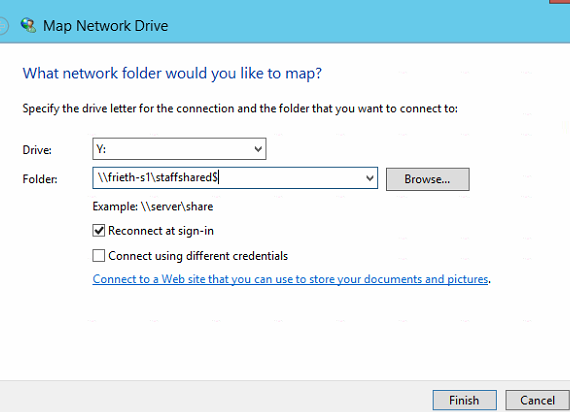Click the 'What network folder' heading
The height and width of the screenshot is (412, 570).
tap(172, 73)
